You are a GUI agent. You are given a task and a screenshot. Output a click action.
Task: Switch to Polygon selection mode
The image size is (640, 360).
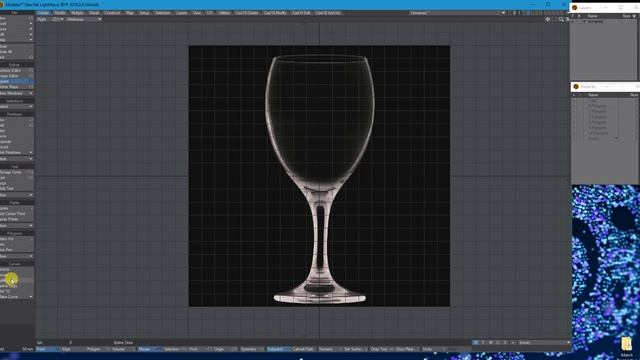(x=97, y=349)
